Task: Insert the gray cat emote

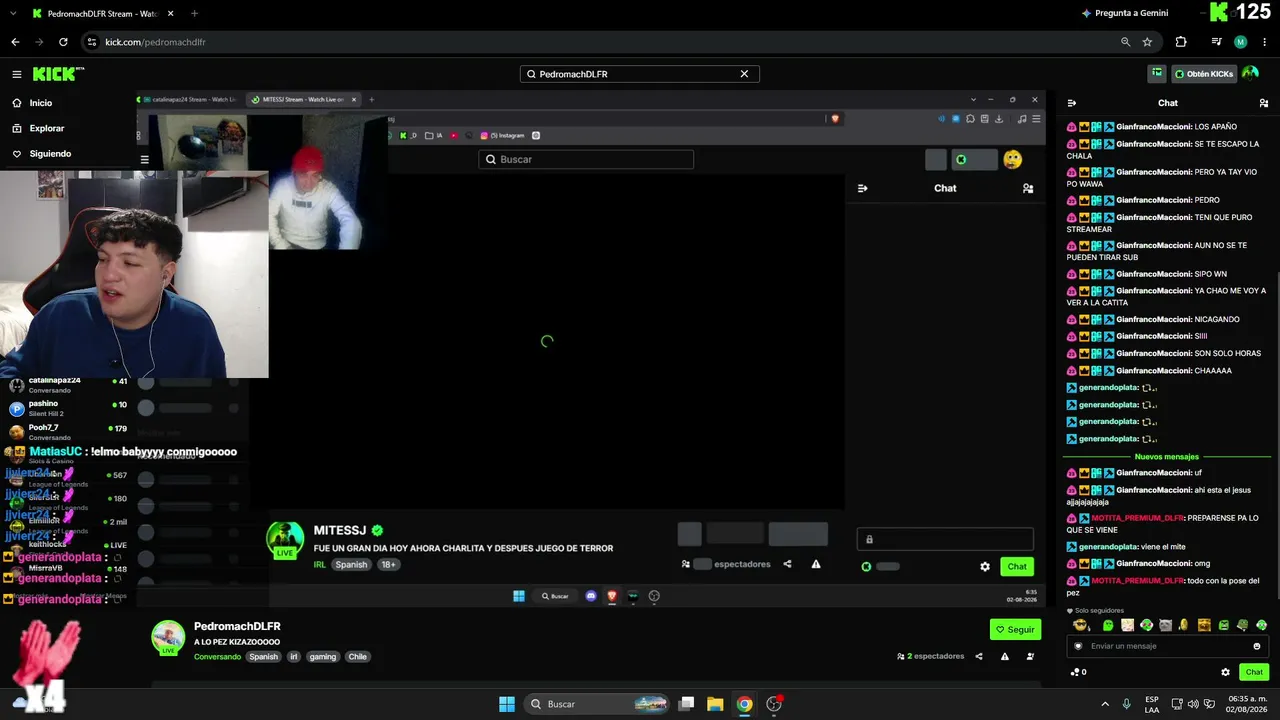Action: [x=1165, y=625]
